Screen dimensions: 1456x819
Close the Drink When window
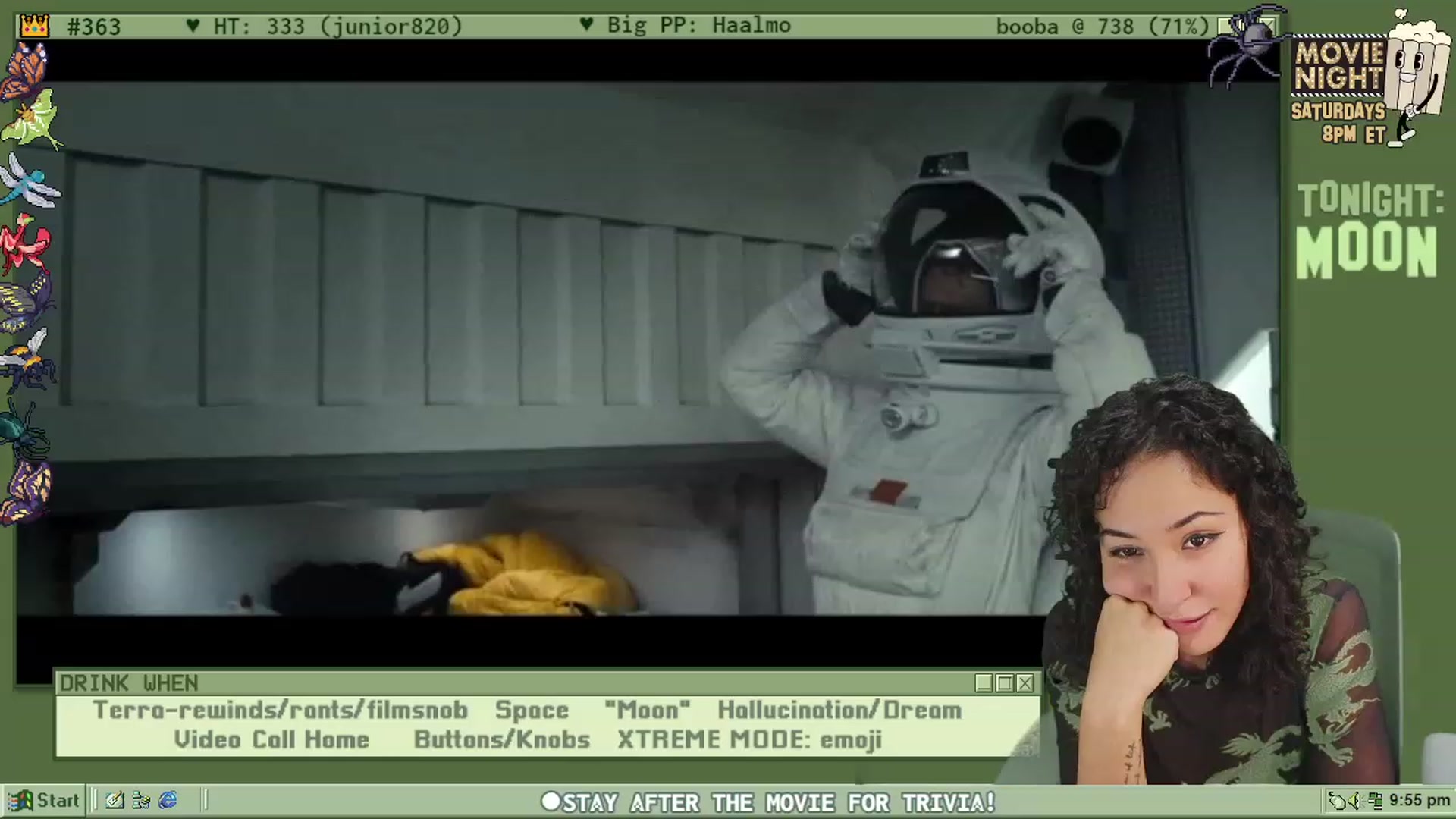coord(1025,683)
